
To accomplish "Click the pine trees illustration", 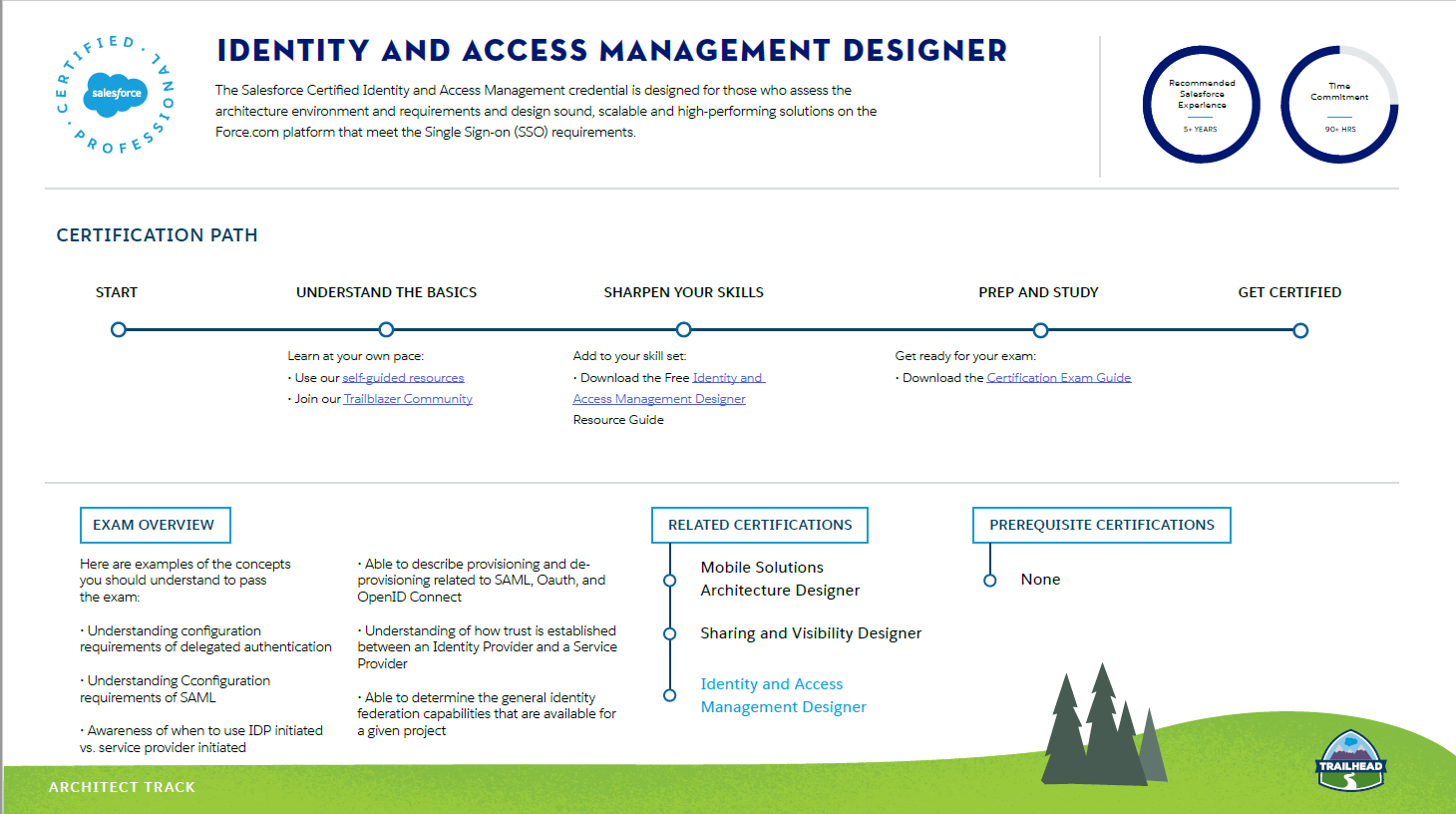I will 1101,730.
